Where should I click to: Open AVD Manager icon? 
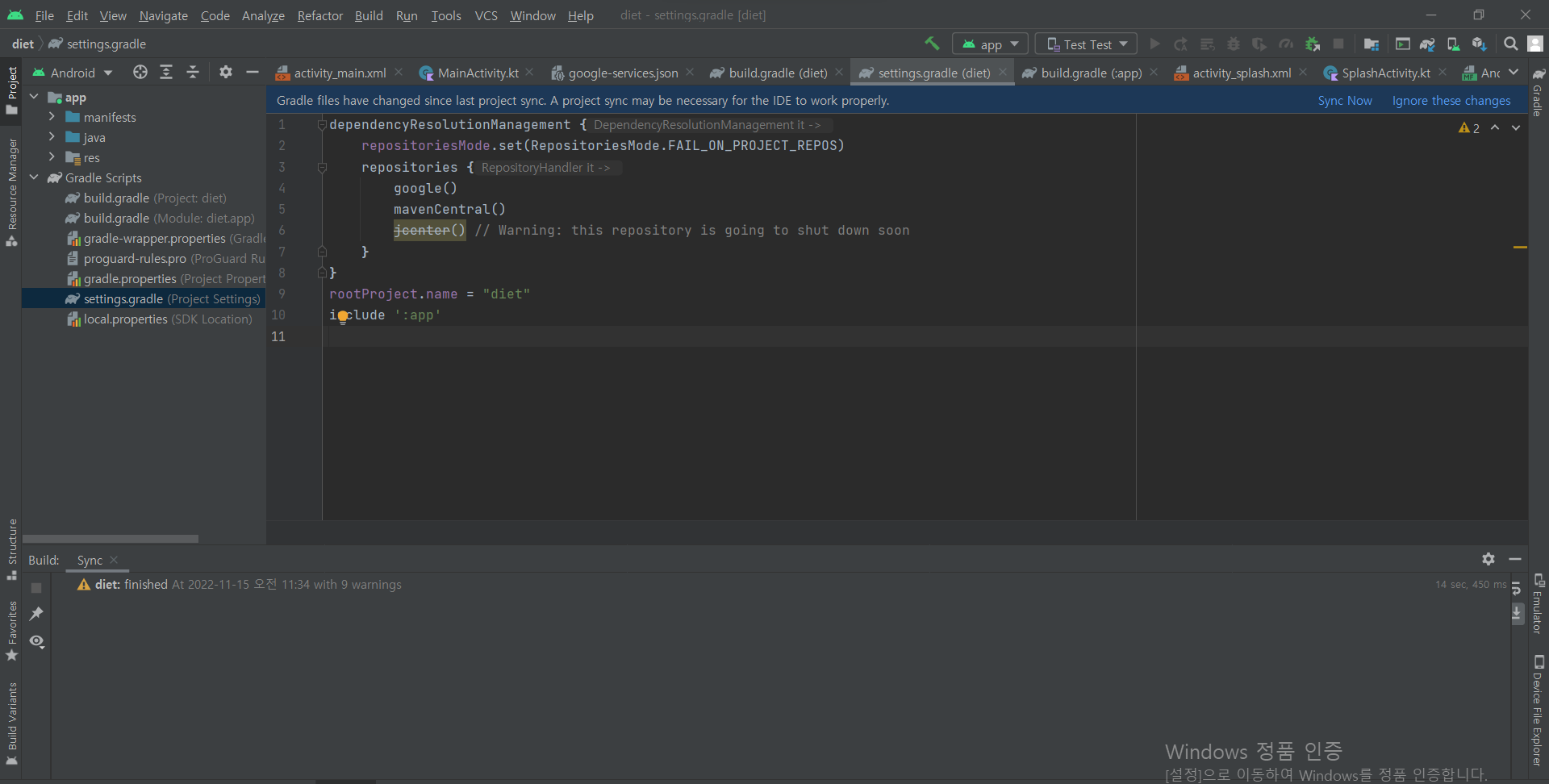click(1453, 44)
